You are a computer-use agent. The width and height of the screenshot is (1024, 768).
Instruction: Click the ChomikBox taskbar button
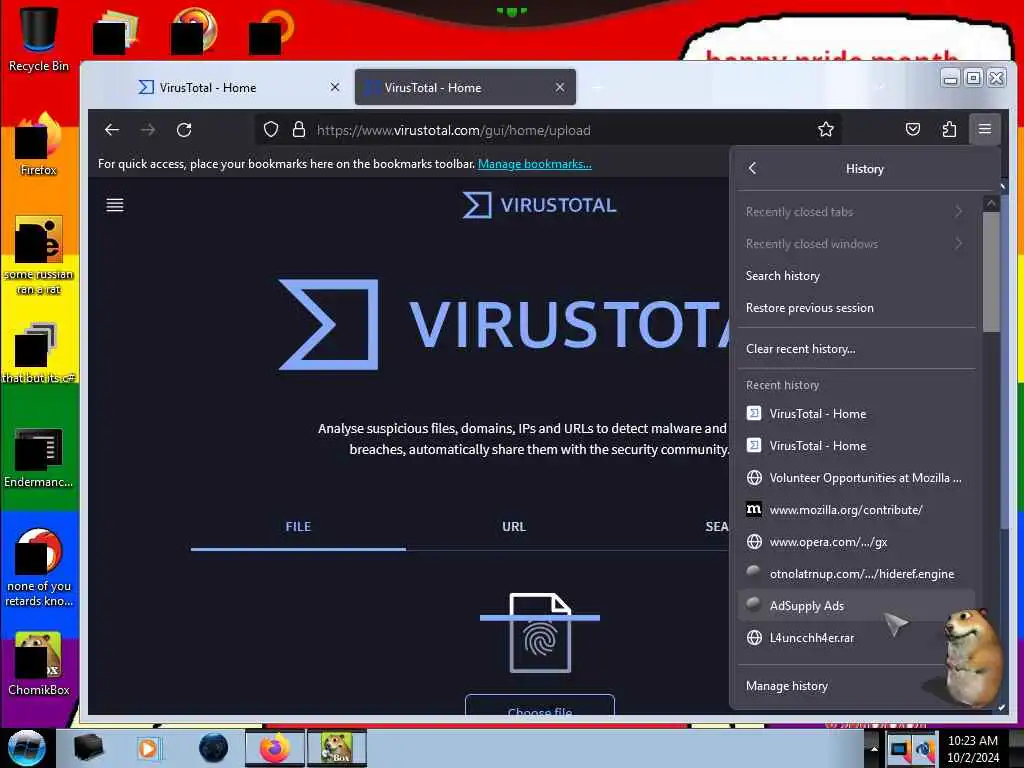[x=337, y=748]
